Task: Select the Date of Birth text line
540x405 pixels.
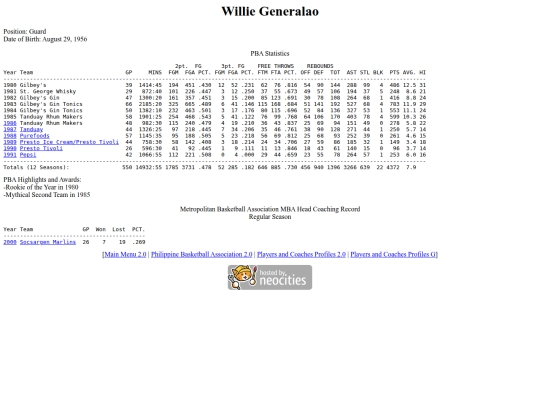Action: tap(45, 39)
